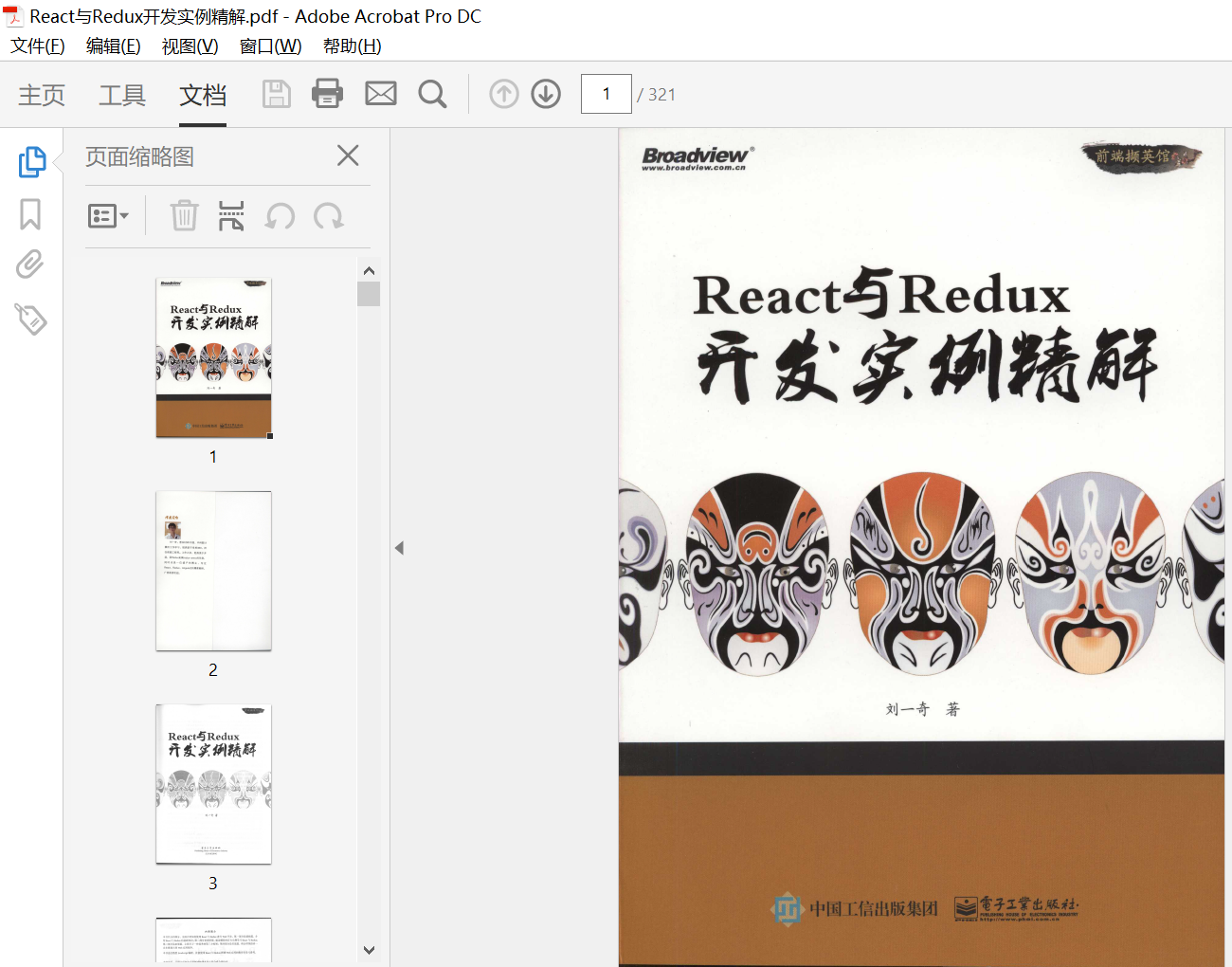Open thumbnail options dropdown menu
The width and height of the screenshot is (1232, 967).
point(108,216)
